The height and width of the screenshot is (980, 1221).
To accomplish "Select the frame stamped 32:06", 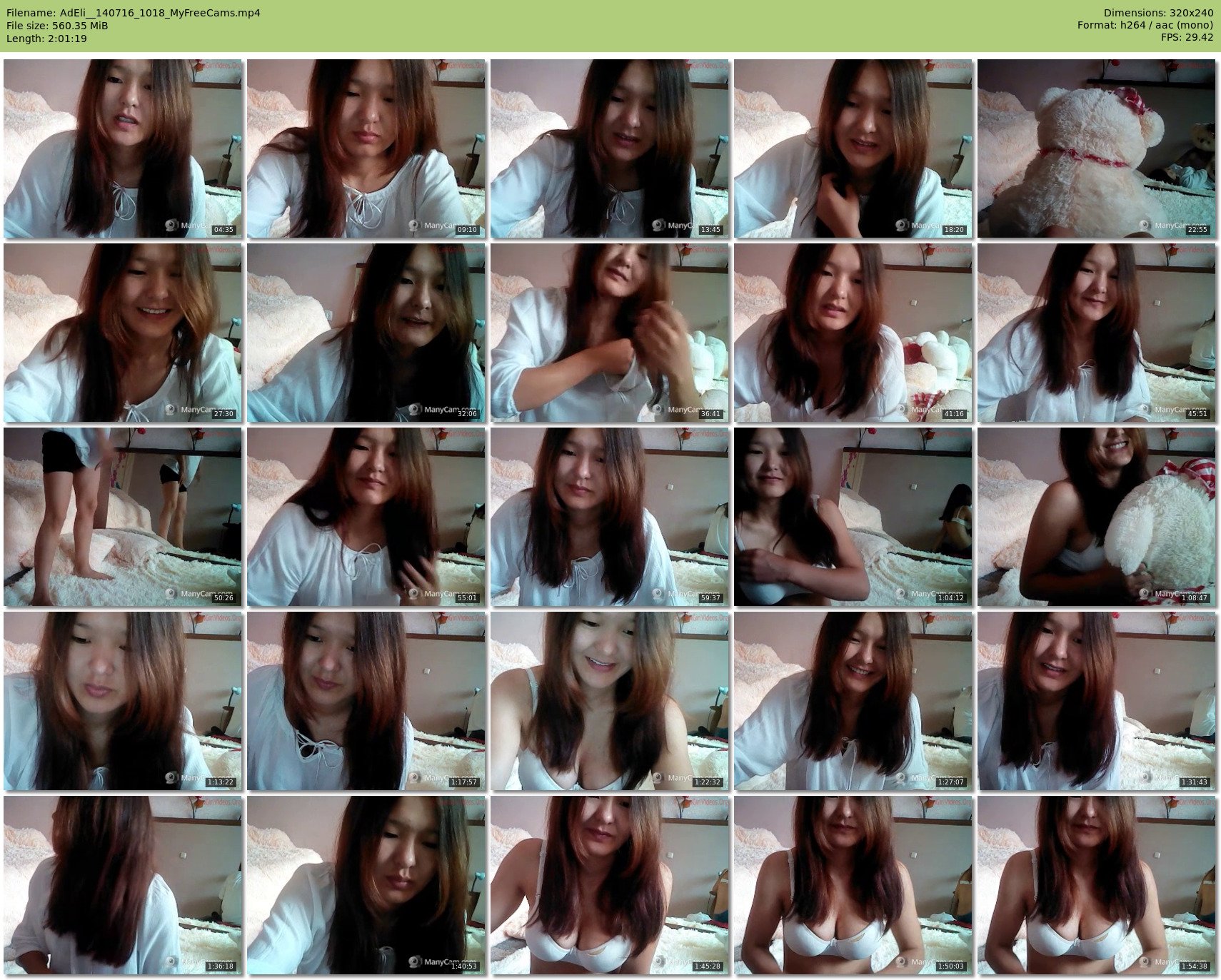I will click(x=366, y=333).
